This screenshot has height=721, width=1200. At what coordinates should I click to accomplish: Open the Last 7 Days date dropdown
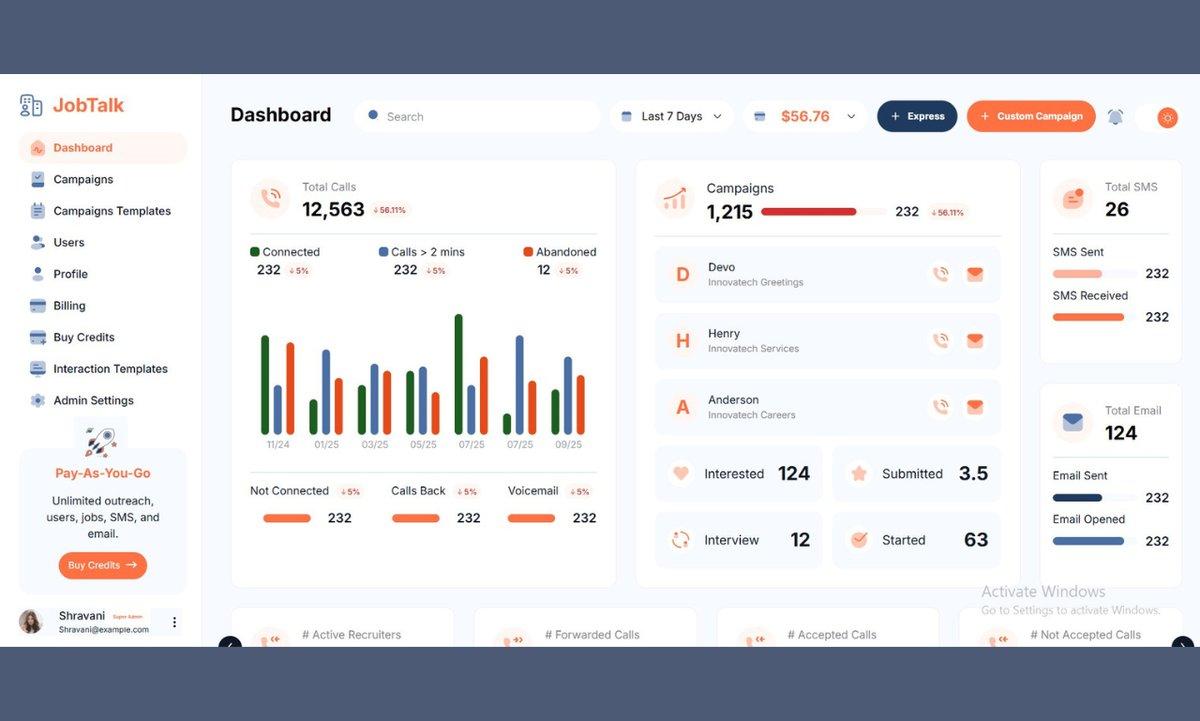(672, 117)
